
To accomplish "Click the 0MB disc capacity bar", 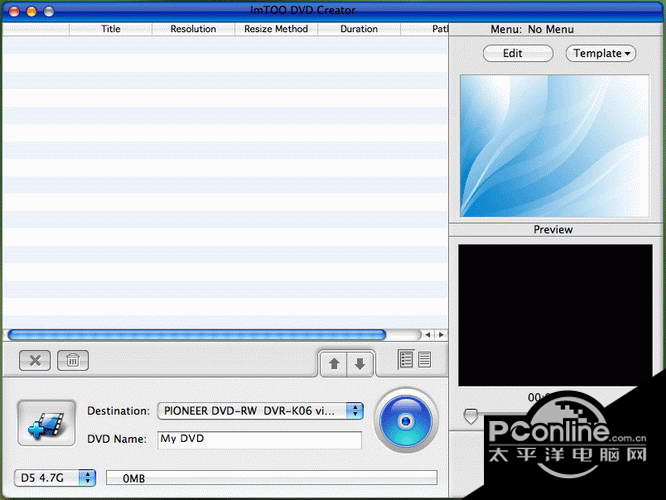I will click(272, 478).
